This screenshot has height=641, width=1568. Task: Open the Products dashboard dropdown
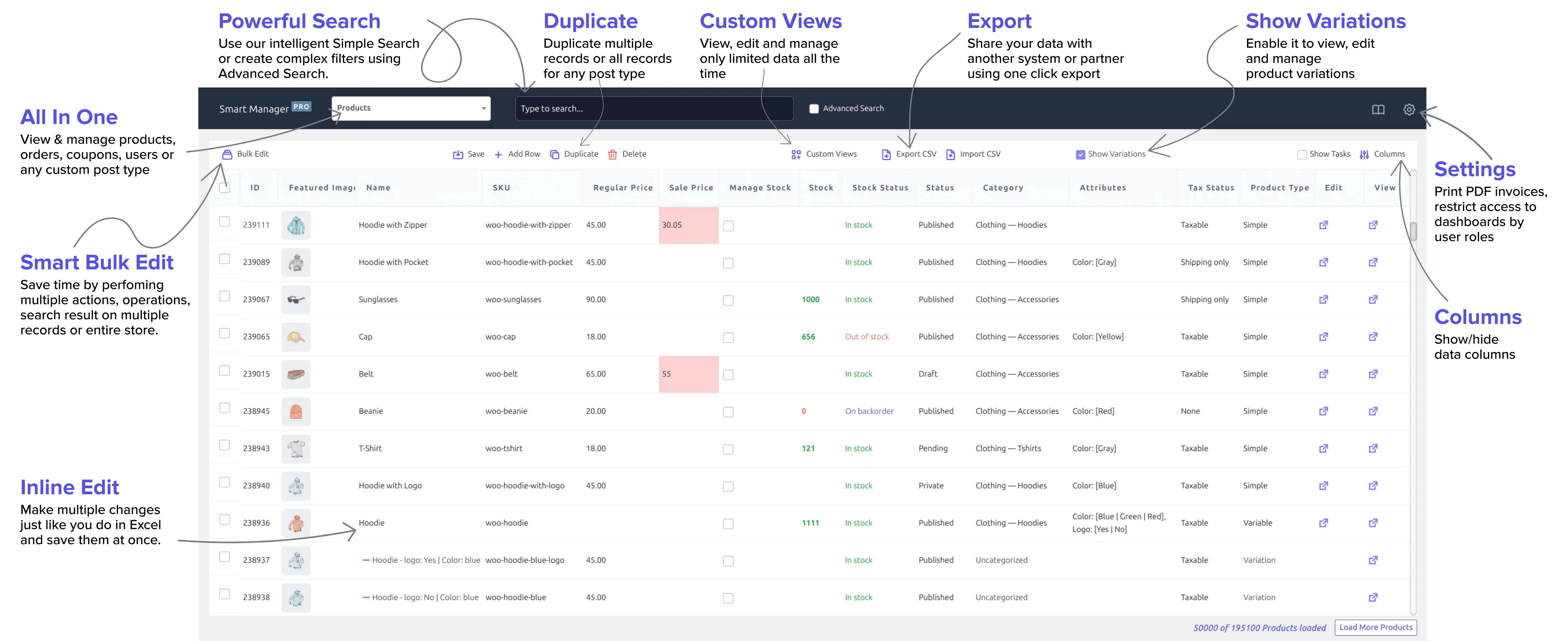[411, 108]
